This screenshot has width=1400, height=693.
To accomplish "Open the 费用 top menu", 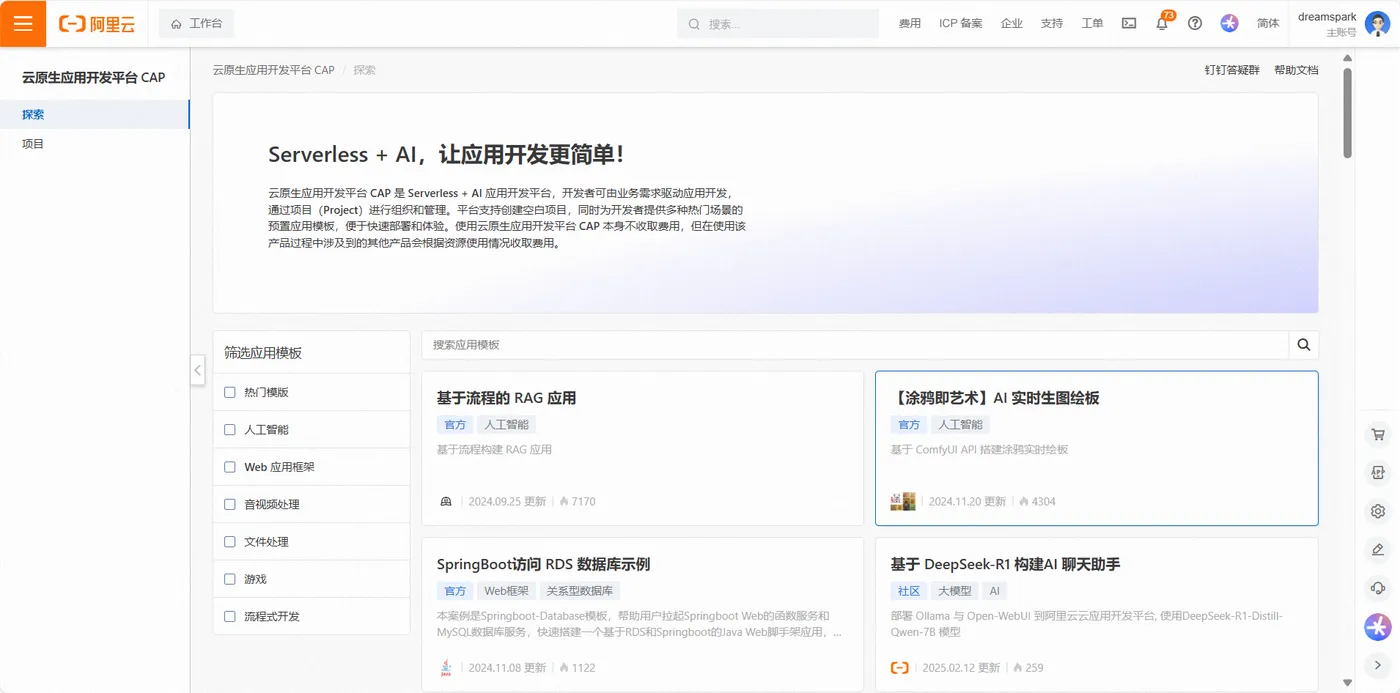I will [x=910, y=23].
